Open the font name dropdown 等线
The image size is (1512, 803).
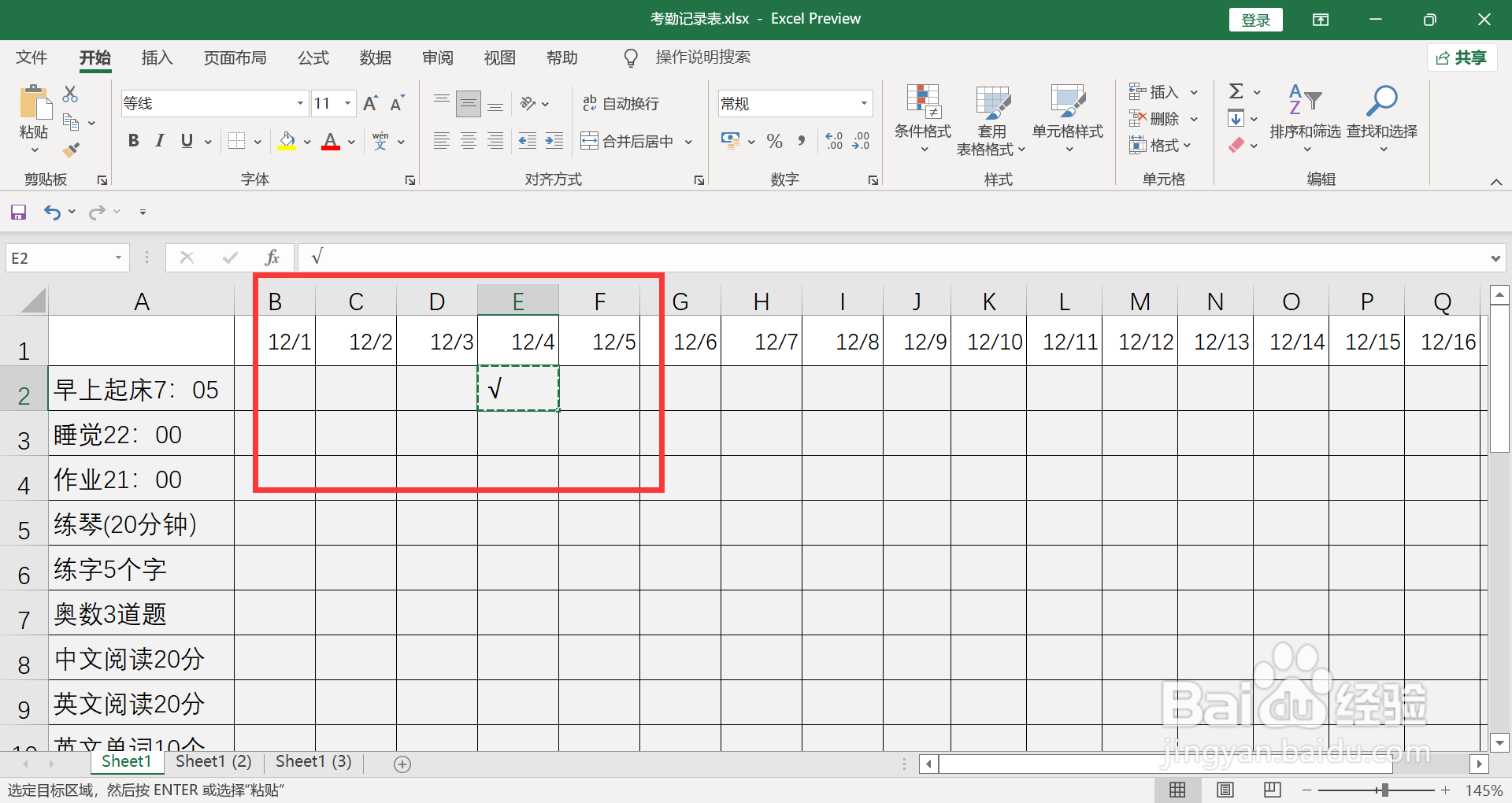coord(300,103)
